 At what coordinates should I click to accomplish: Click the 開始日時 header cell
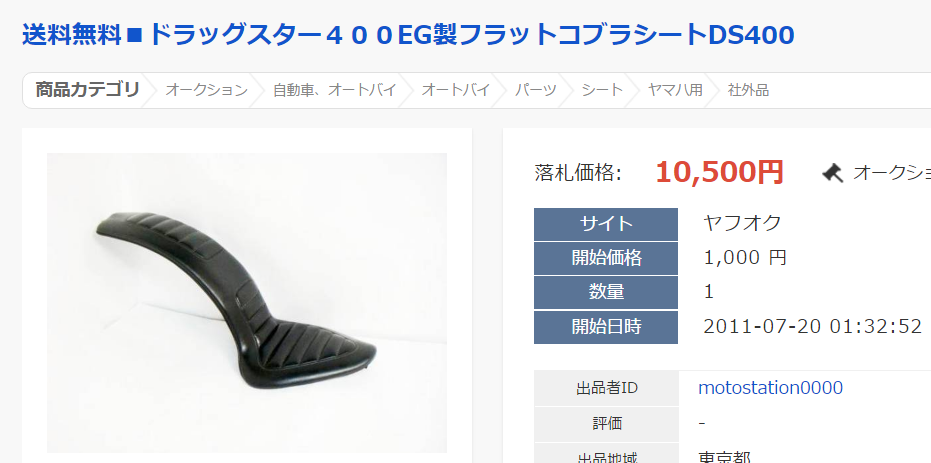[x=606, y=327]
